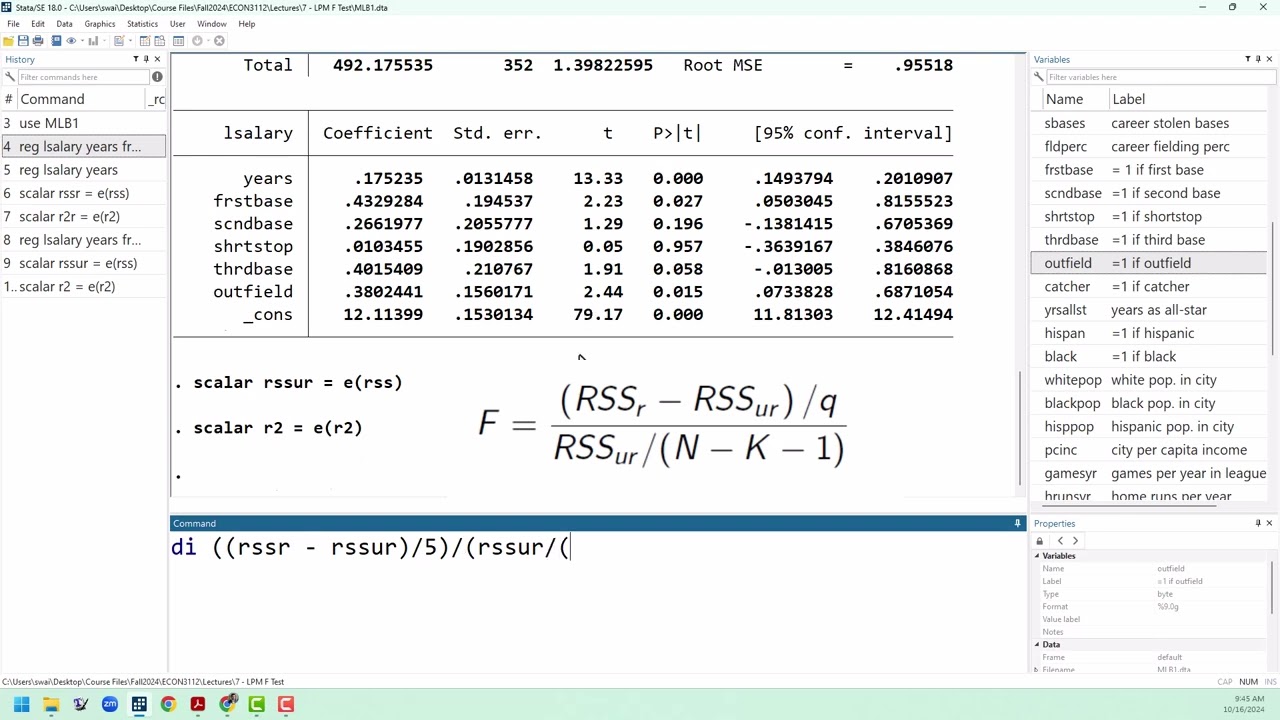This screenshot has height=720, width=1280.
Task: Close the History panel
Action: pyautogui.click(x=157, y=59)
